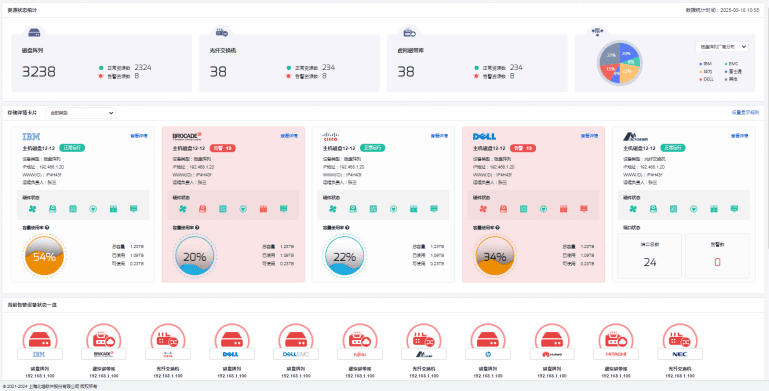
Task: Open view details link on Dell card
Action: pyautogui.click(x=589, y=136)
